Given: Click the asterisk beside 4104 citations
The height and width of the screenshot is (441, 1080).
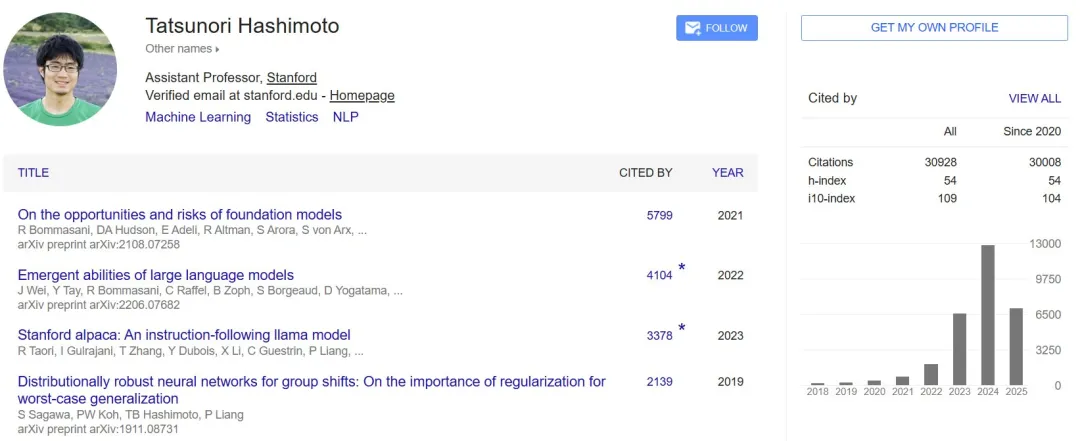Looking at the screenshot, I should point(682,268).
